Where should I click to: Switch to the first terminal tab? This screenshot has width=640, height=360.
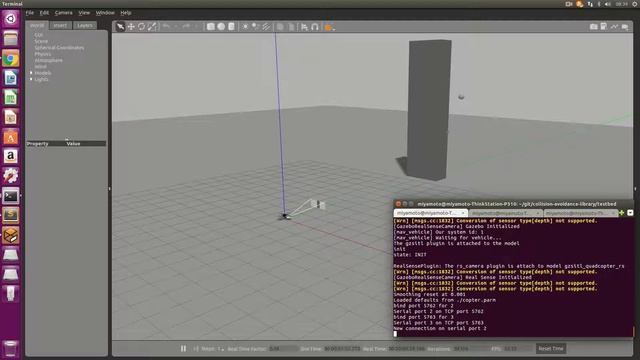tap(431, 213)
